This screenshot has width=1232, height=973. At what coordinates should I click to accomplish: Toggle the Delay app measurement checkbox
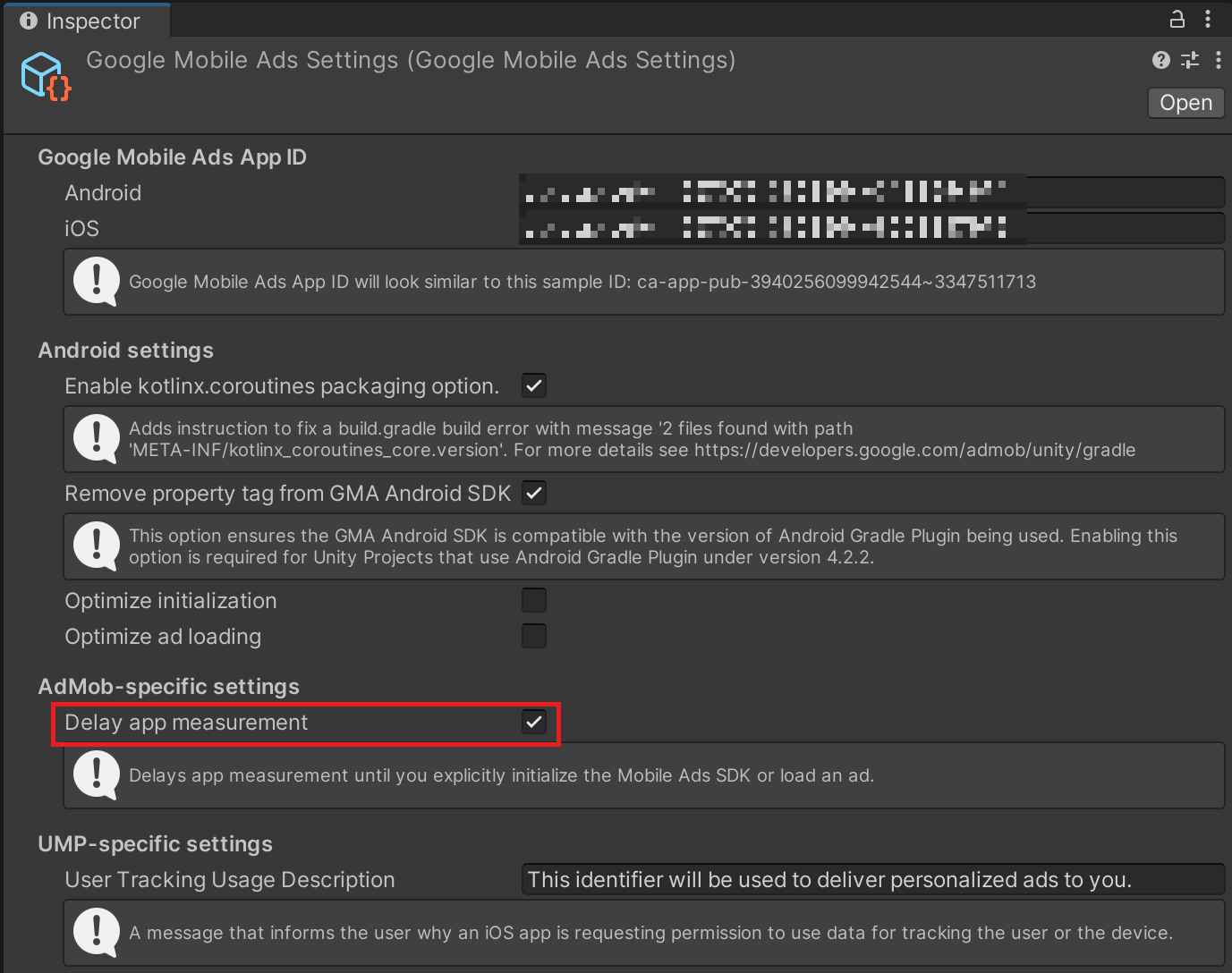(534, 722)
